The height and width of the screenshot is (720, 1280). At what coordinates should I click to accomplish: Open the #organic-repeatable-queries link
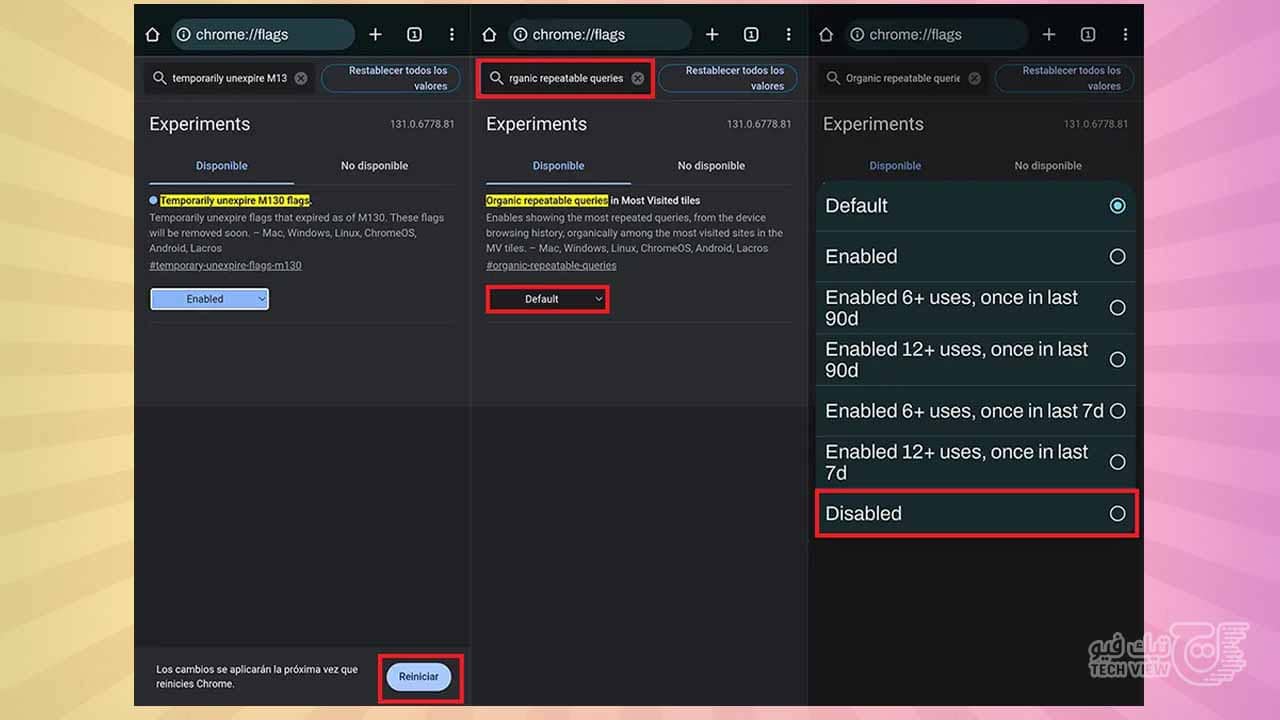coord(551,266)
